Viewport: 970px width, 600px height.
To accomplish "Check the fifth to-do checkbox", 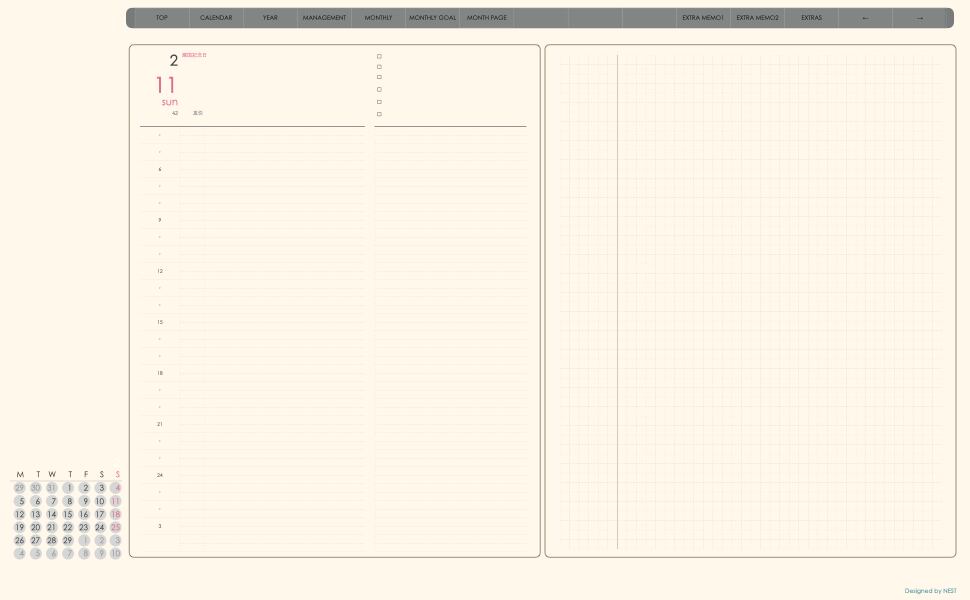I will coord(379,102).
